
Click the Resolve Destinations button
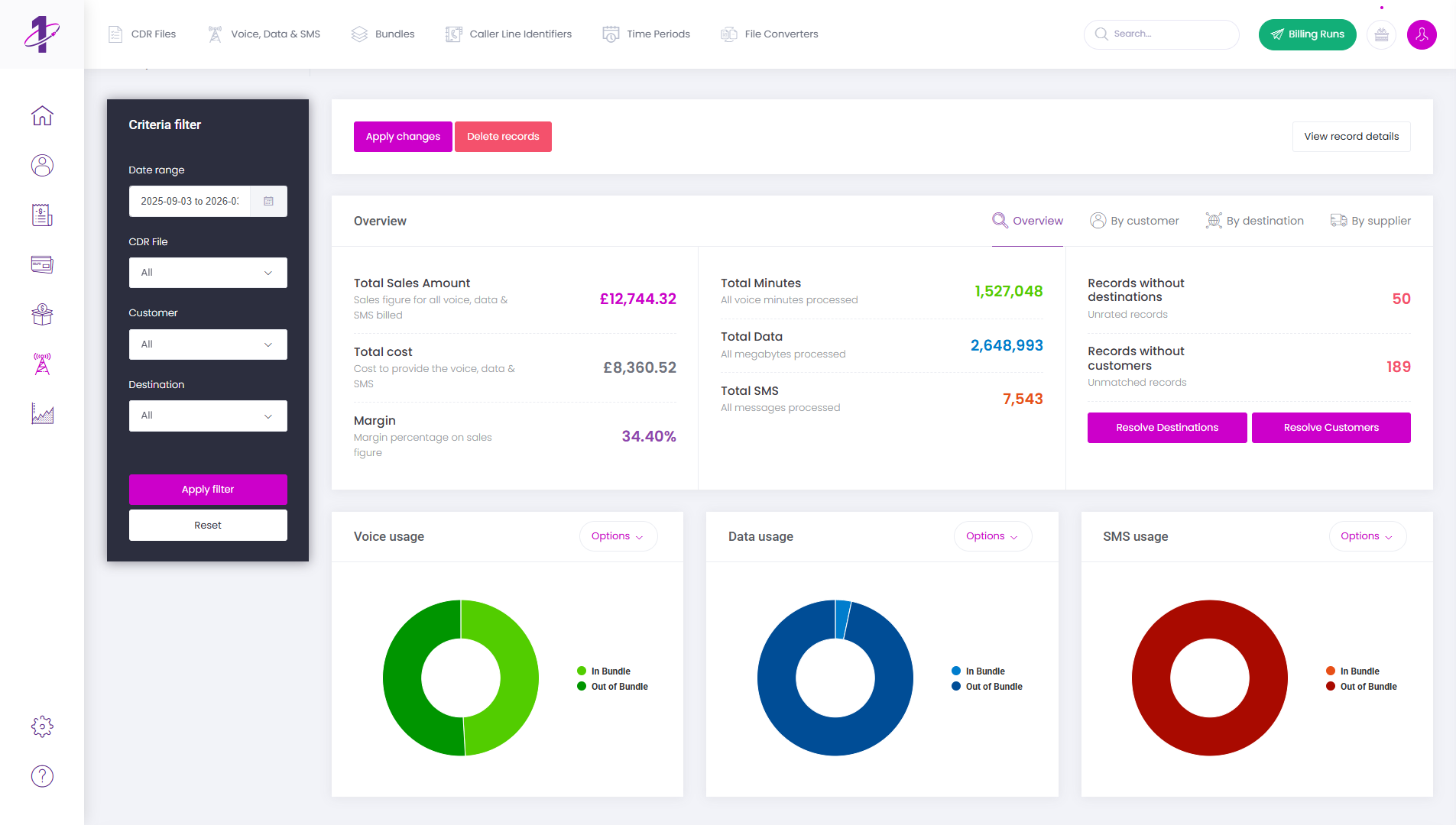(x=1166, y=427)
